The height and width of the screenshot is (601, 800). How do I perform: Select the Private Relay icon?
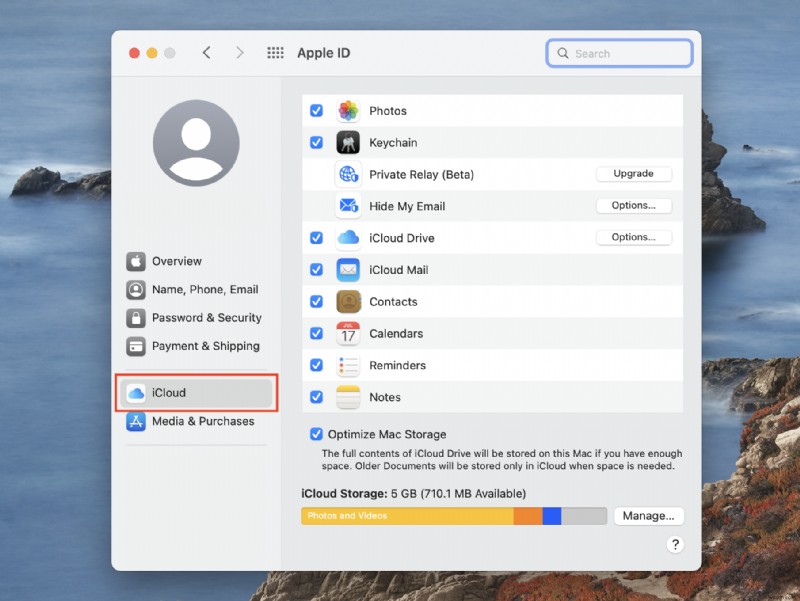(x=349, y=174)
